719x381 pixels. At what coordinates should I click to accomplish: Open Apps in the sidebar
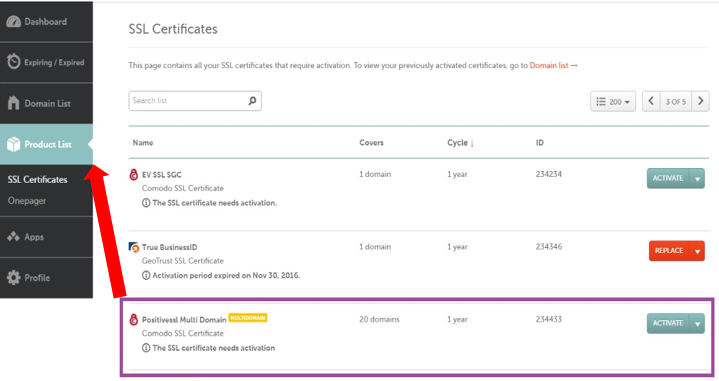[46, 237]
